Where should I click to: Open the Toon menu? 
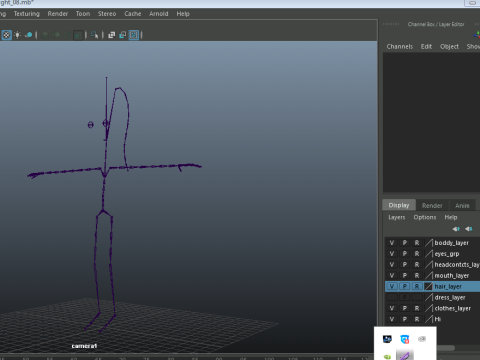click(x=83, y=14)
